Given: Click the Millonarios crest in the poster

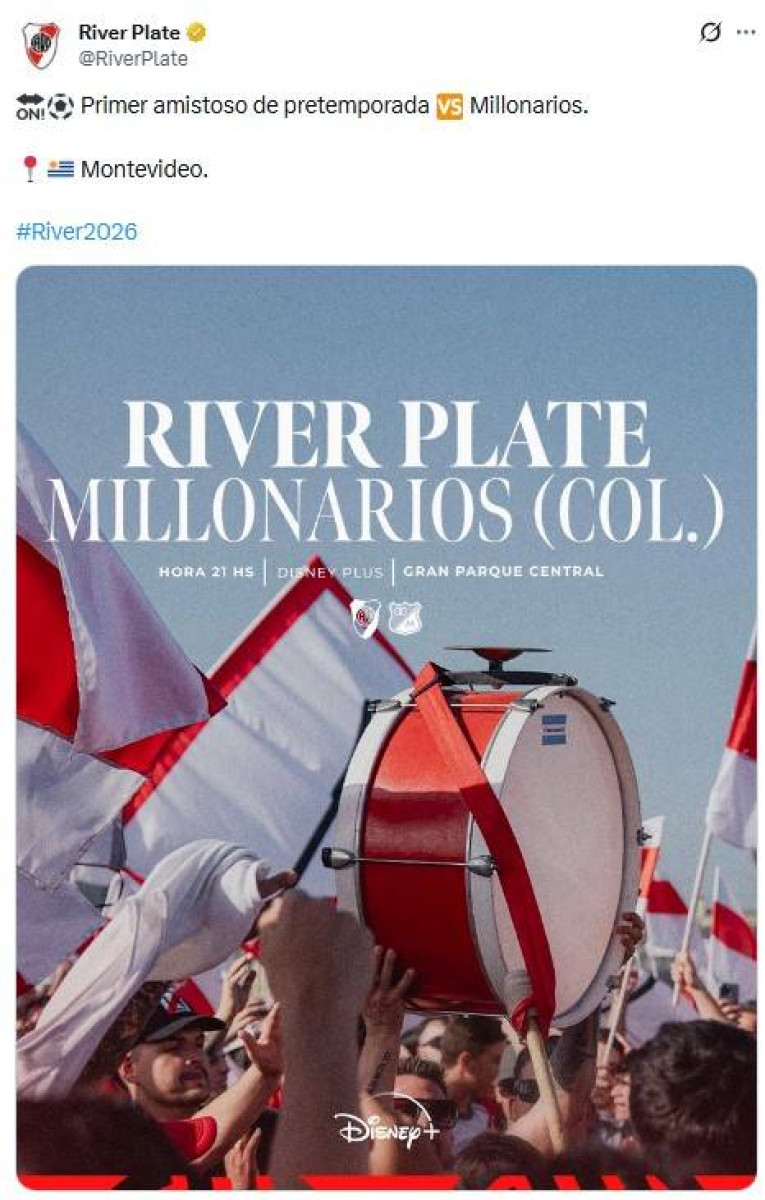Looking at the screenshot, I should (x=405, y=618).
